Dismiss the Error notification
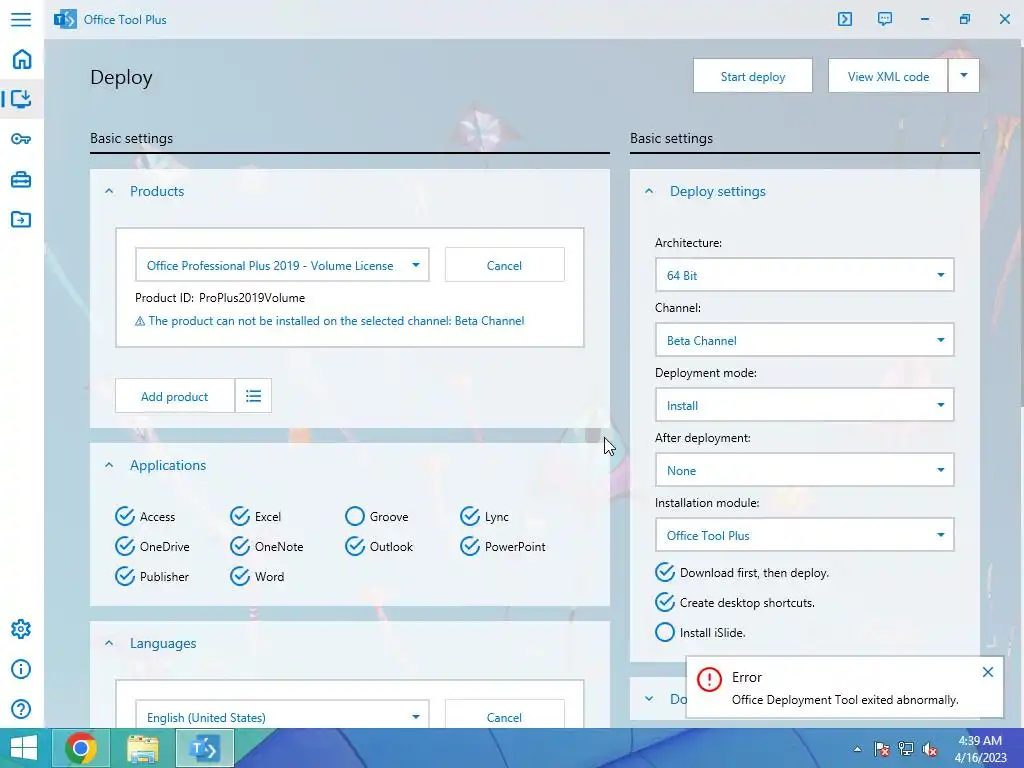 coord(987,672)
